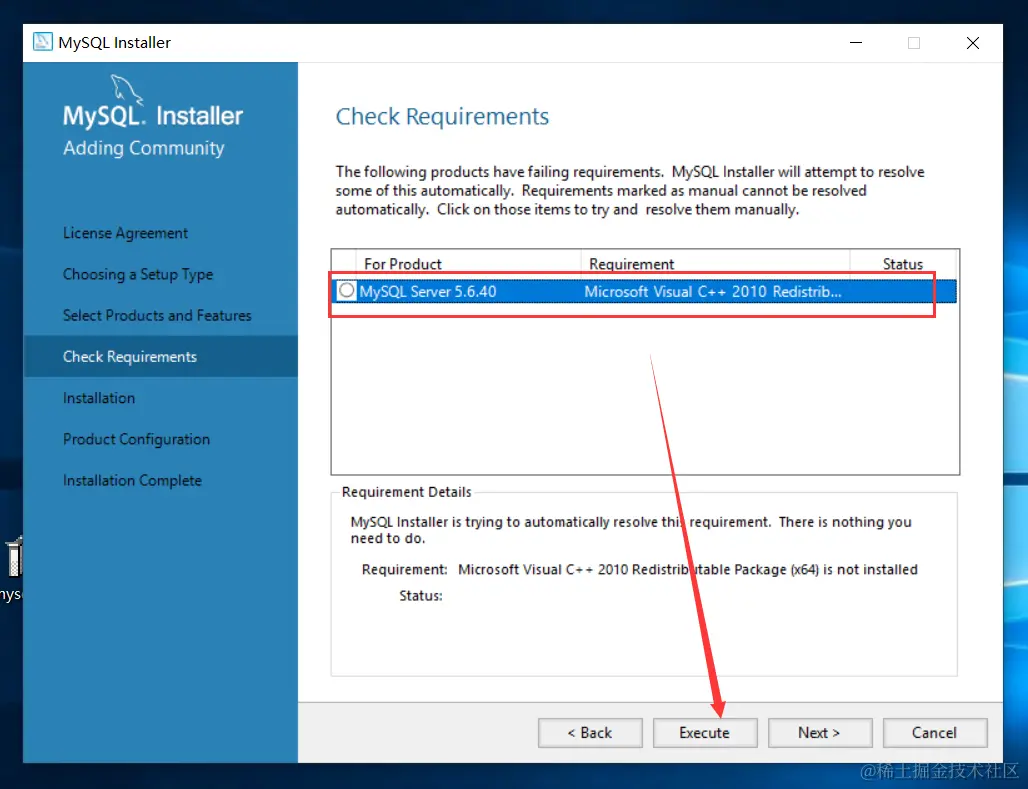Screen dimensions: 1028x789
Task: Click the For Product column header
Action: [403, 264]
